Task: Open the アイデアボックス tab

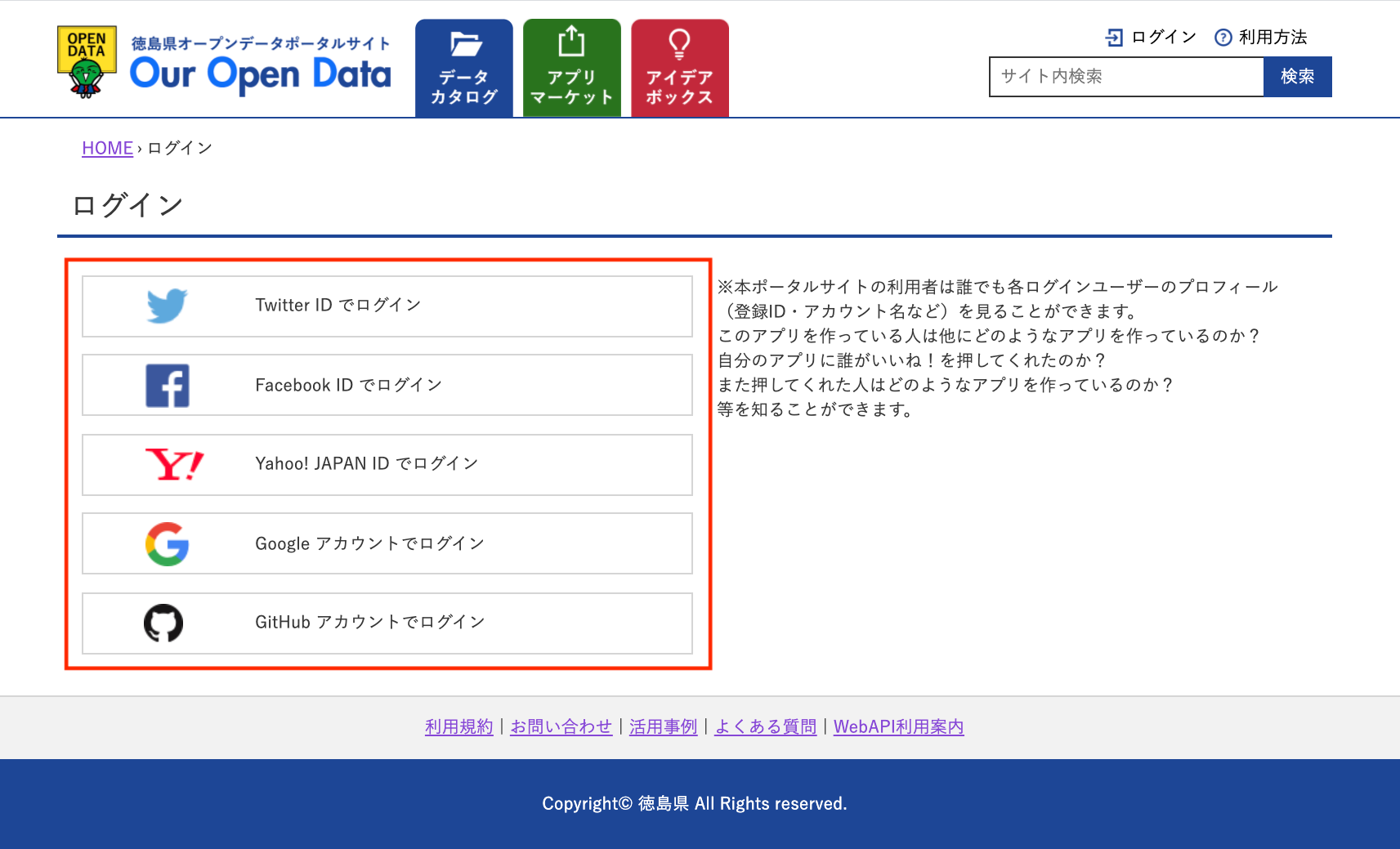Action: (680, 69)
